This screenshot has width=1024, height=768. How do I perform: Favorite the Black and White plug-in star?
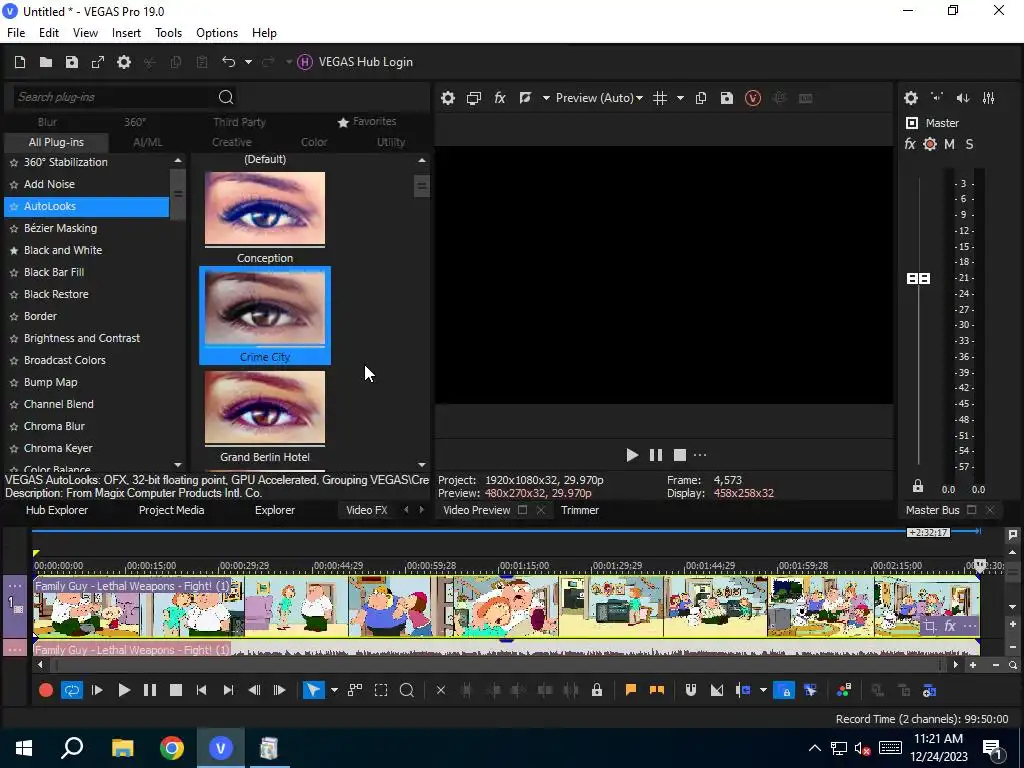pos(14,250)
